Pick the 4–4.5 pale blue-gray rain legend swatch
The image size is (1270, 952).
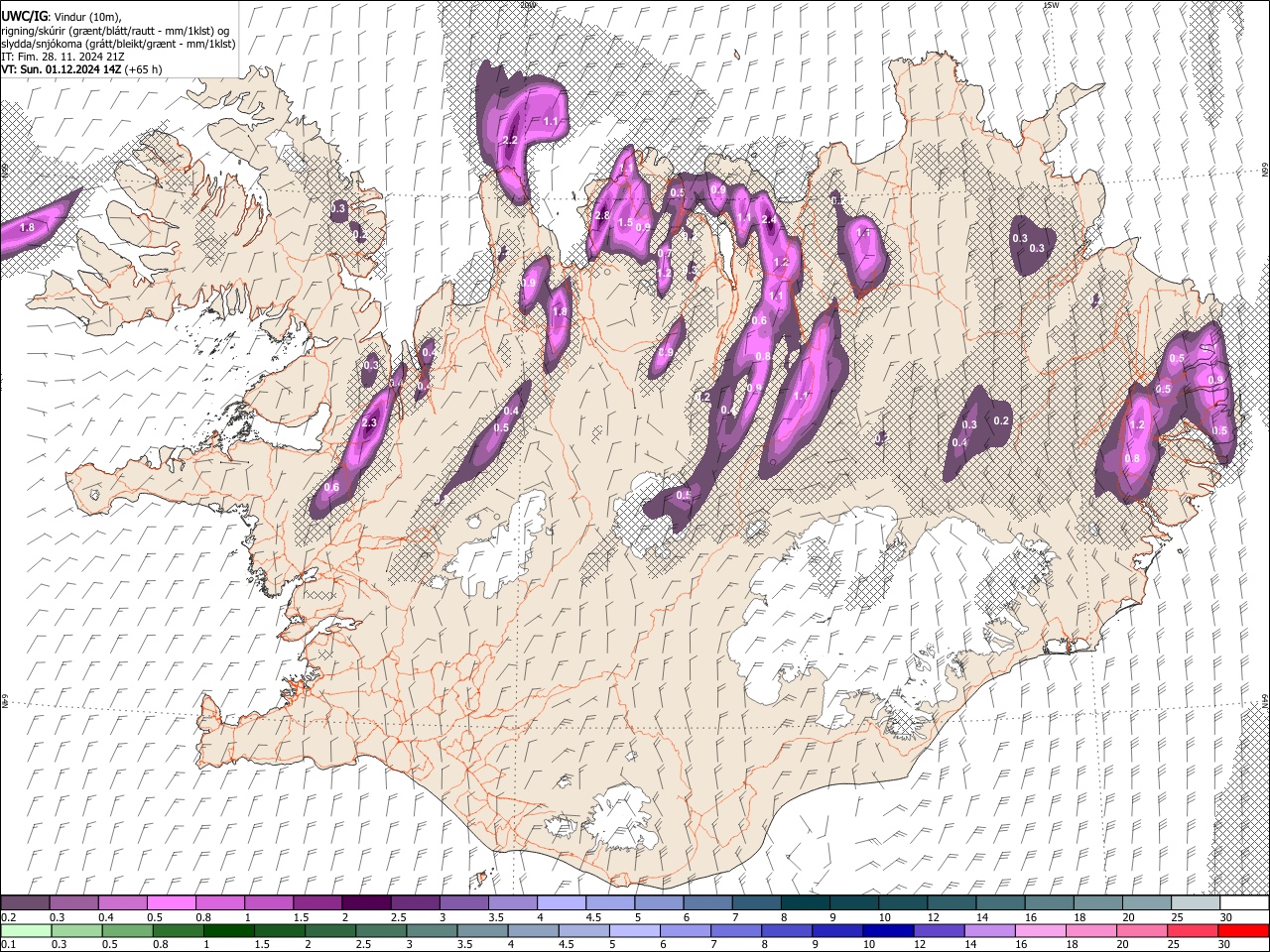click(x=534, y=930)
